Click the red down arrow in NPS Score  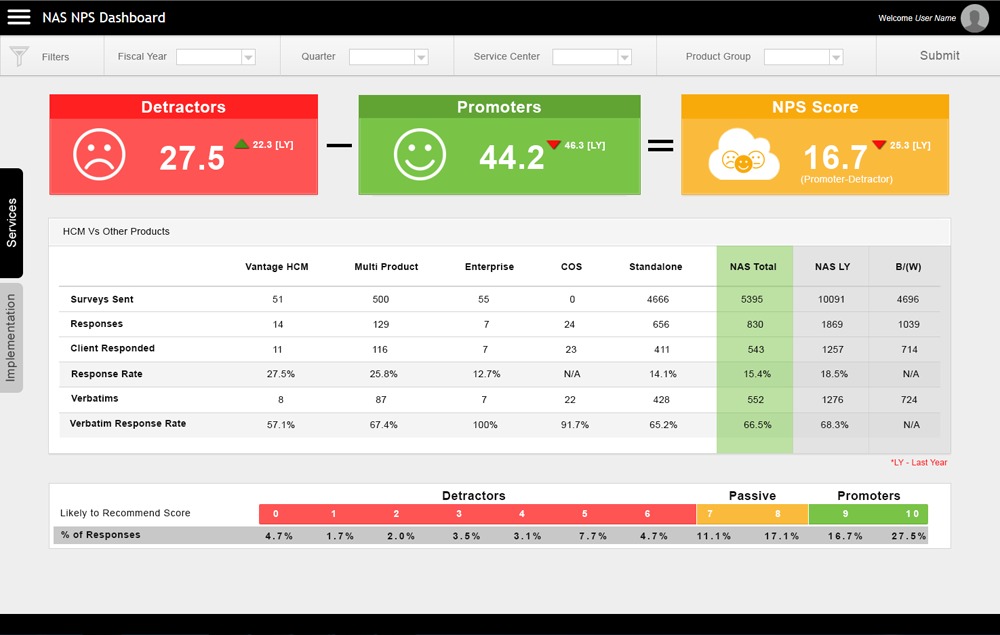[x=879, y=145]
